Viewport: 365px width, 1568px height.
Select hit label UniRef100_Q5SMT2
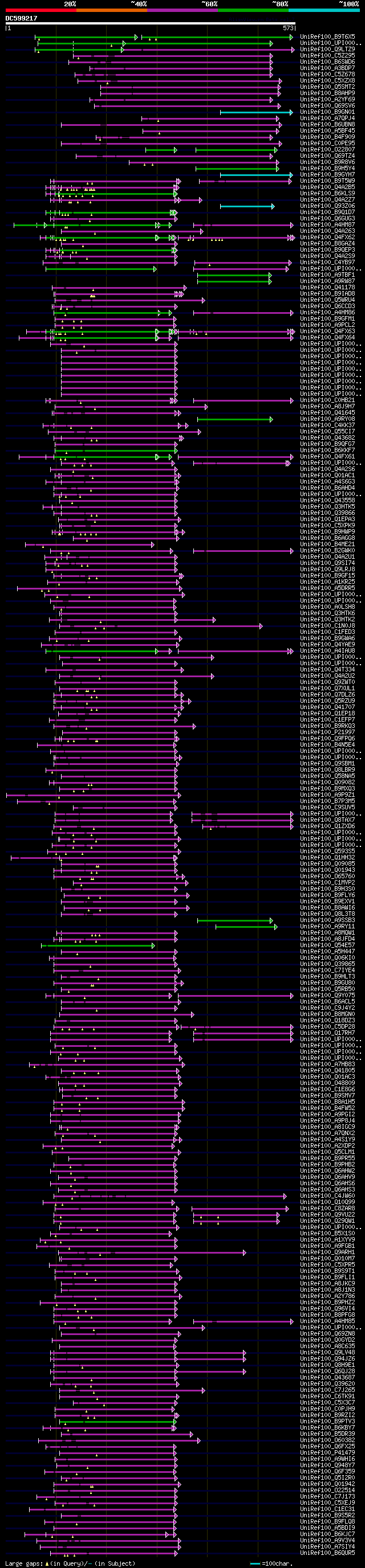[x=327, y=87]
